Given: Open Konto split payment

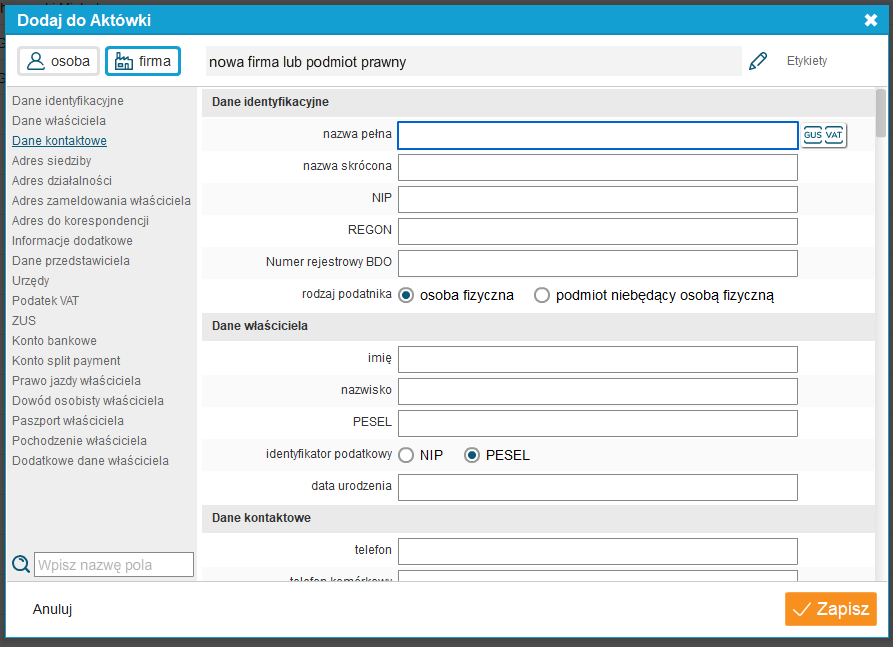Looking at the screenshot, I should tap(66, 361).
